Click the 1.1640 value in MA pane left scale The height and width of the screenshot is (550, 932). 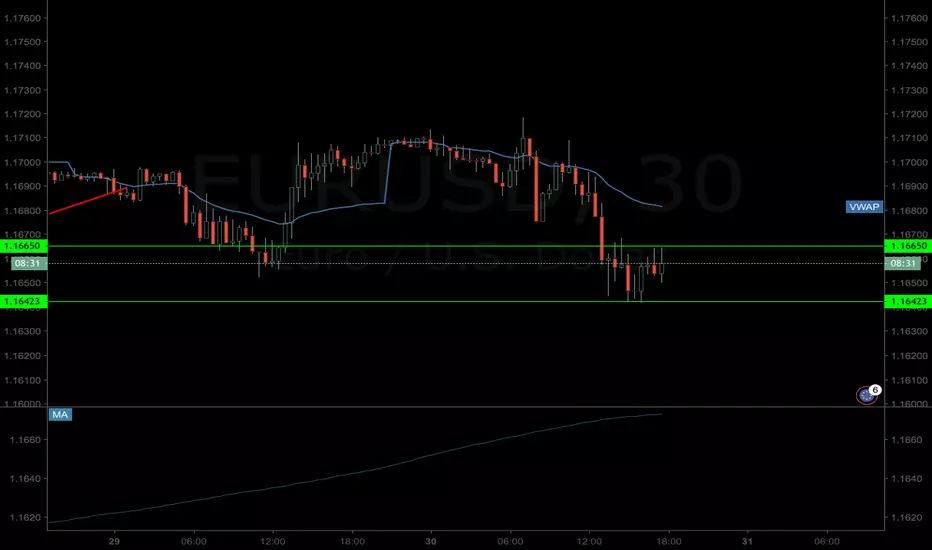point(25,479)
